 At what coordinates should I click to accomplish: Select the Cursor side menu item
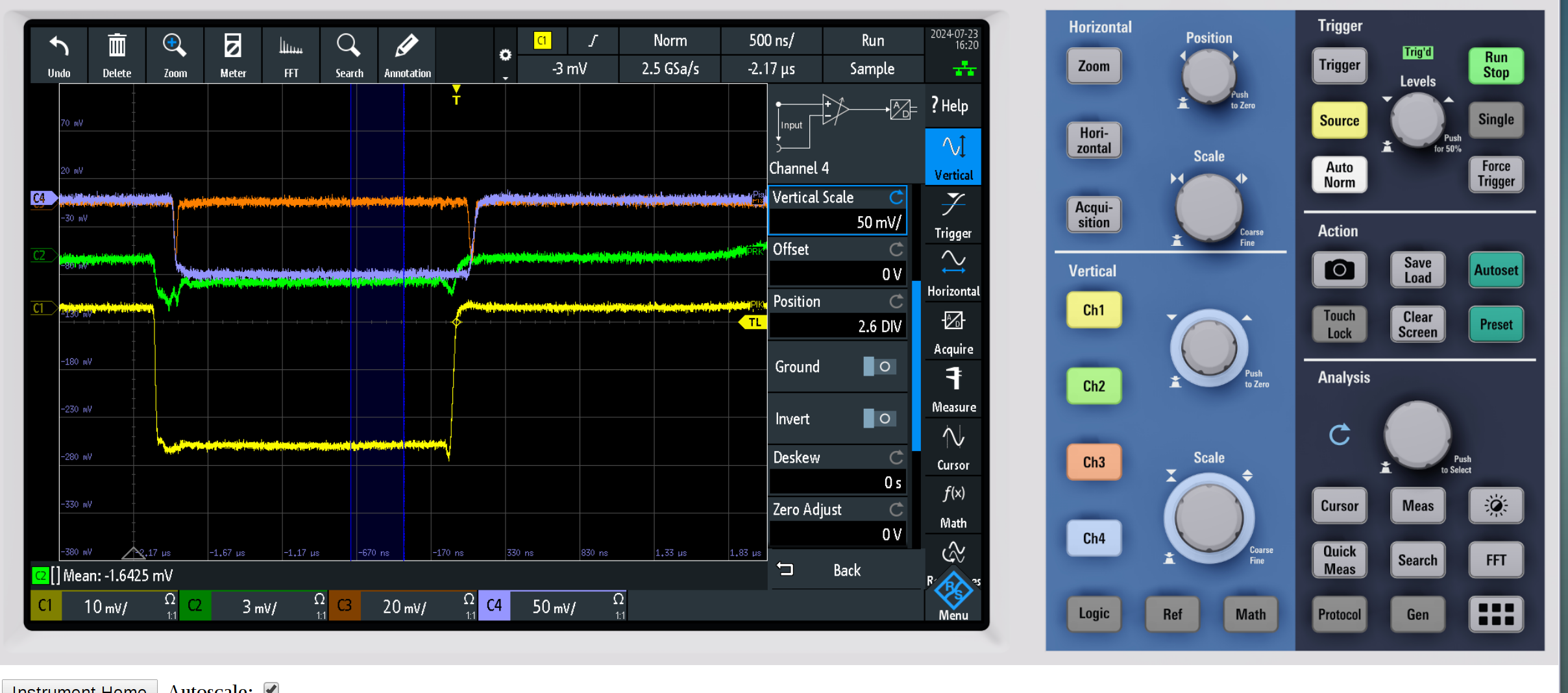point(953,447)
